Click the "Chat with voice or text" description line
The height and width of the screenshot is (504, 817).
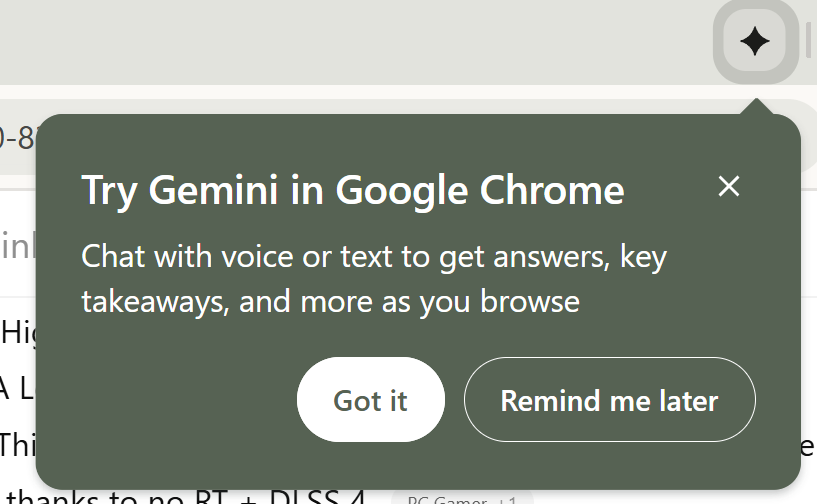pyautogui.click(x=373, y=257)
